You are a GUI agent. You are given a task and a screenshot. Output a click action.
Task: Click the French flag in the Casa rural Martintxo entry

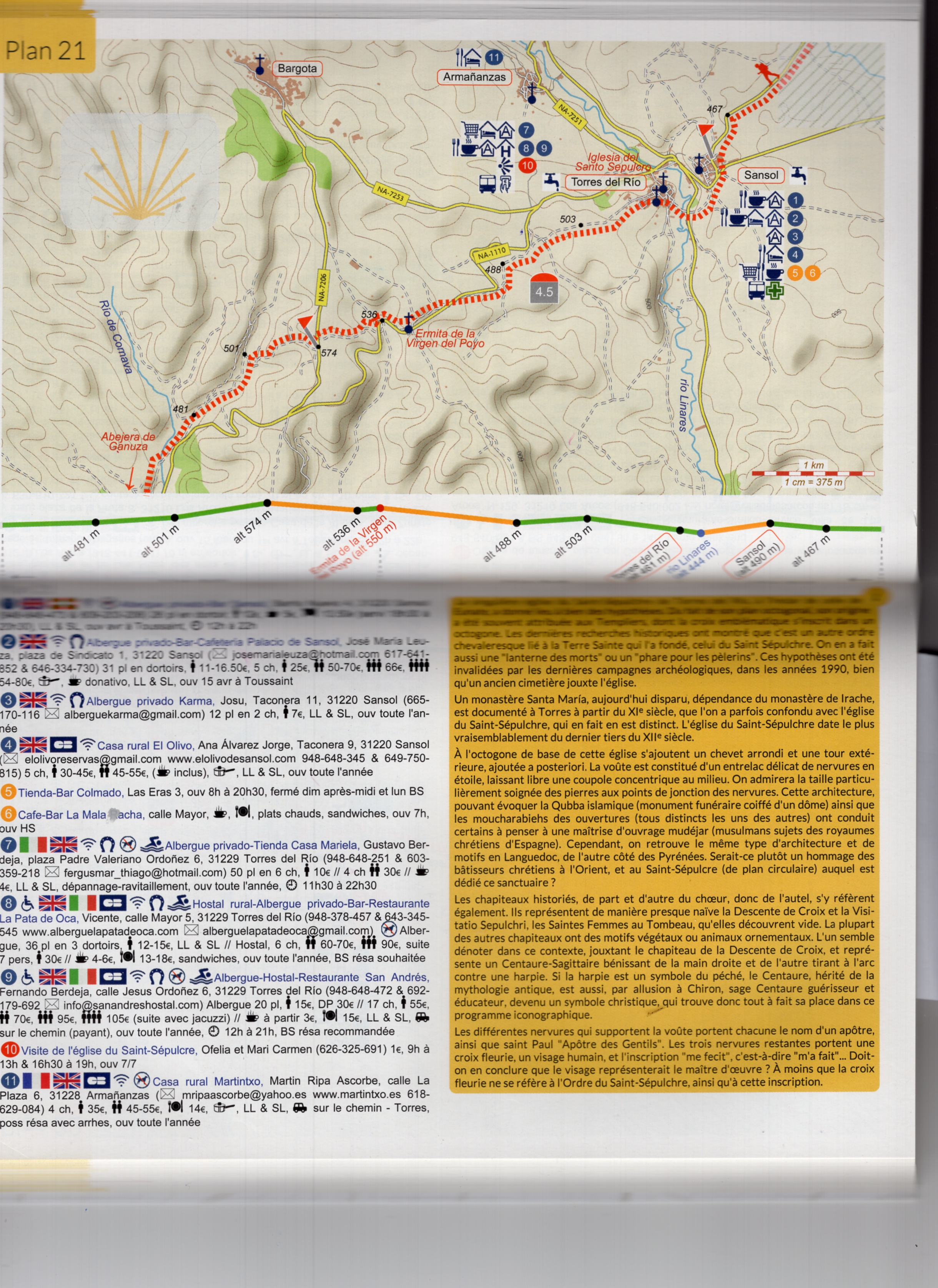[37, 1081]
